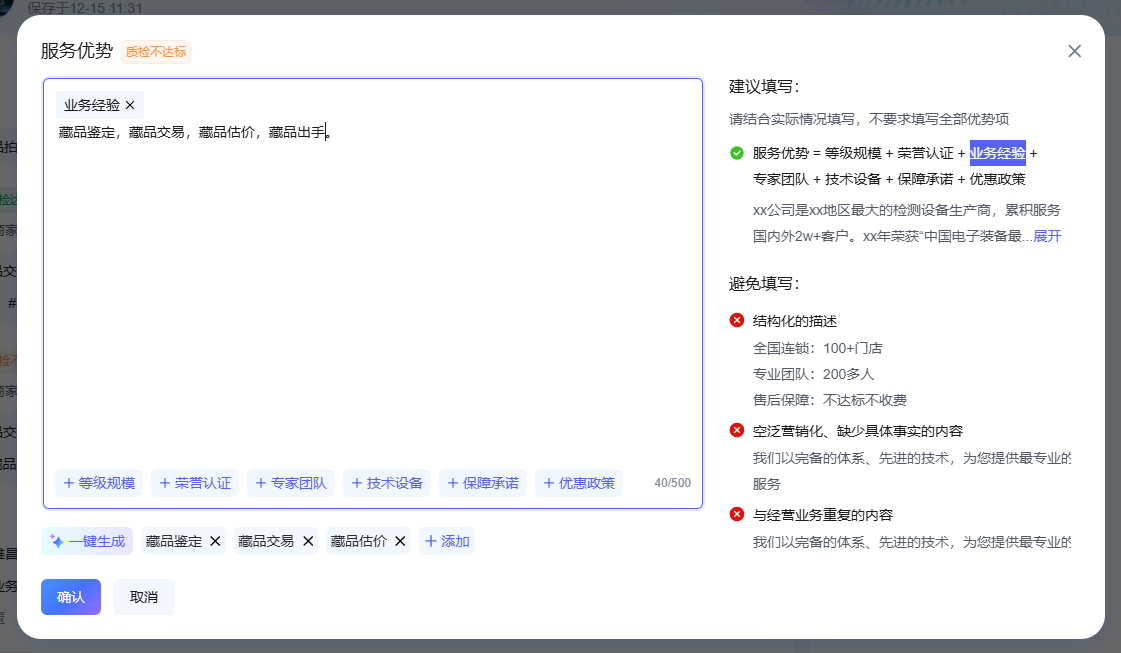Viewport: 1121px width, 653px height.
Task: Click the highlighted 业务经验 in formula
Action: (x=997, y=153)
